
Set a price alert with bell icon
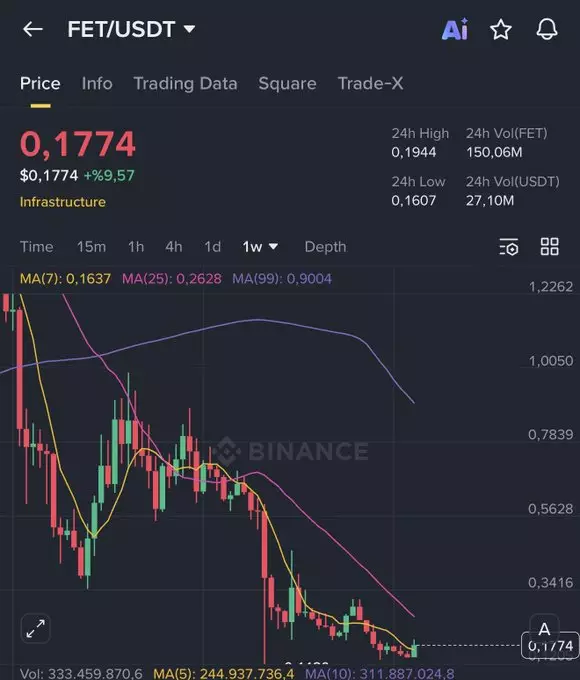[x=547, y=29]
